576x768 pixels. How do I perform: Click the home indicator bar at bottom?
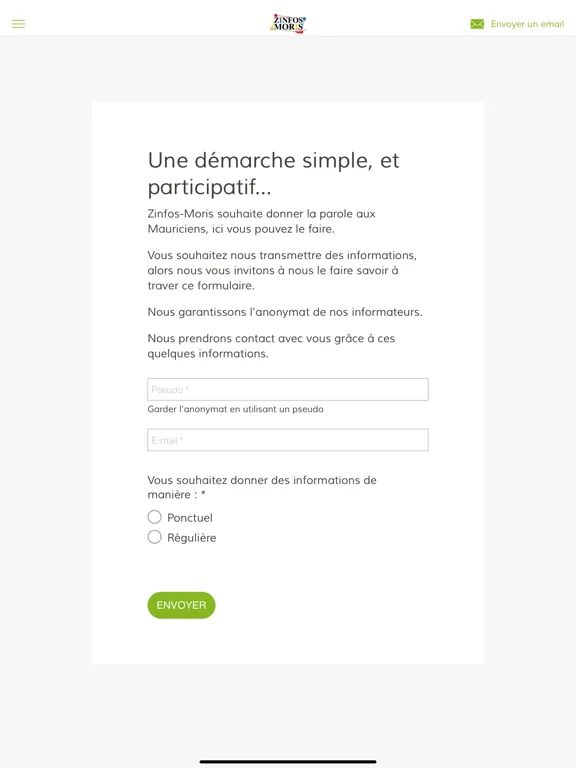pos(288,762)
